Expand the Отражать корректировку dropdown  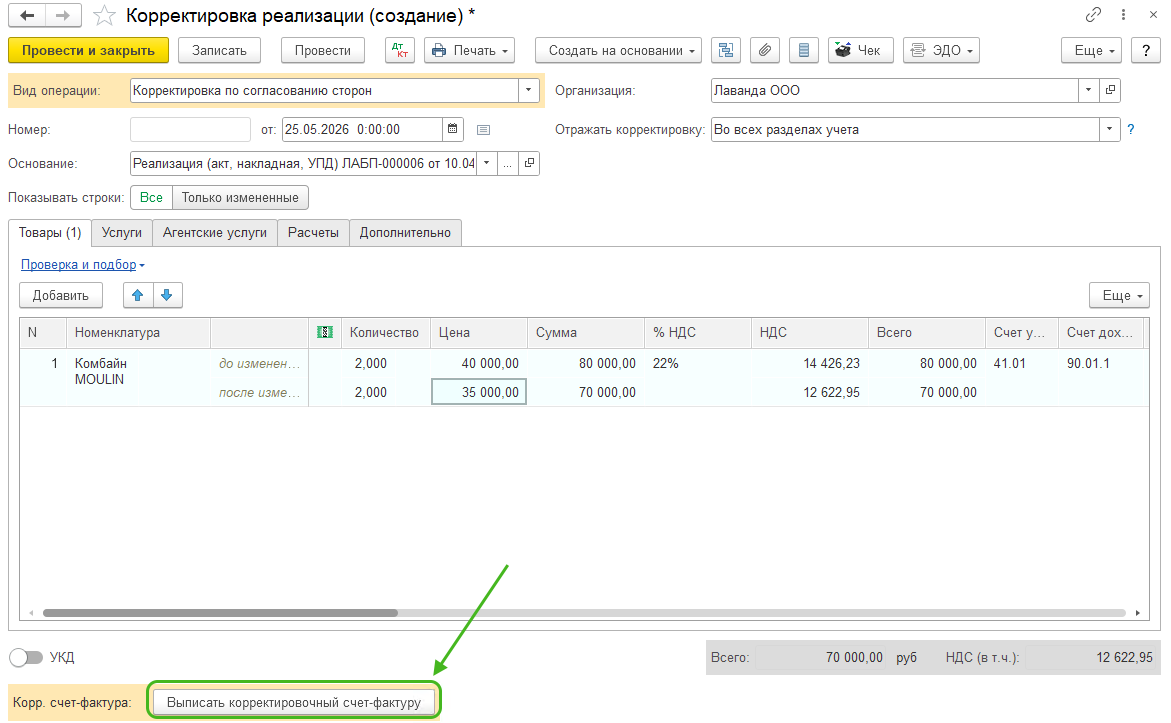pyautogui.click(x=1110, y=129)
